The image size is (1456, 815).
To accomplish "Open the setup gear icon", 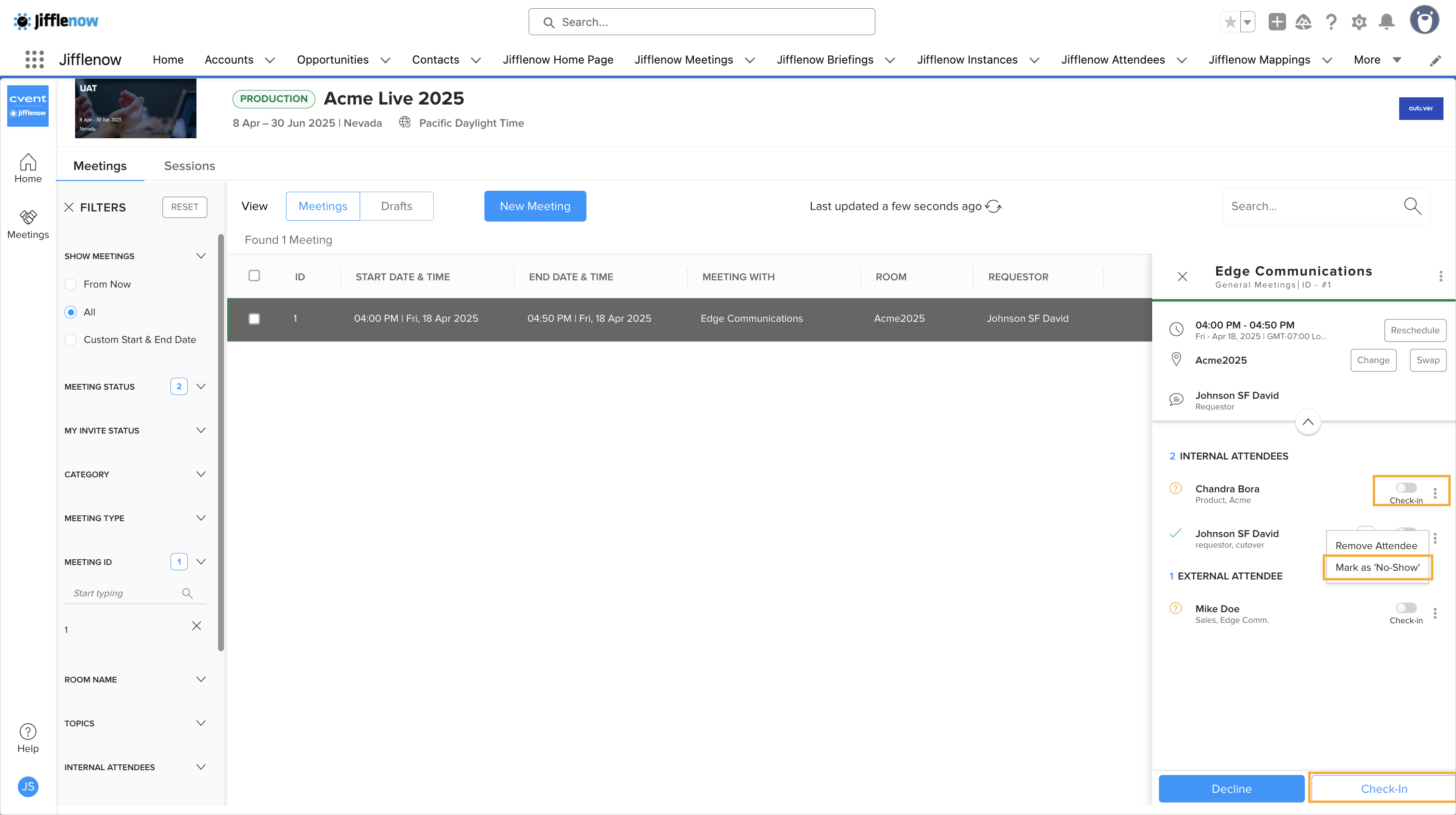I will [1359, 22].
